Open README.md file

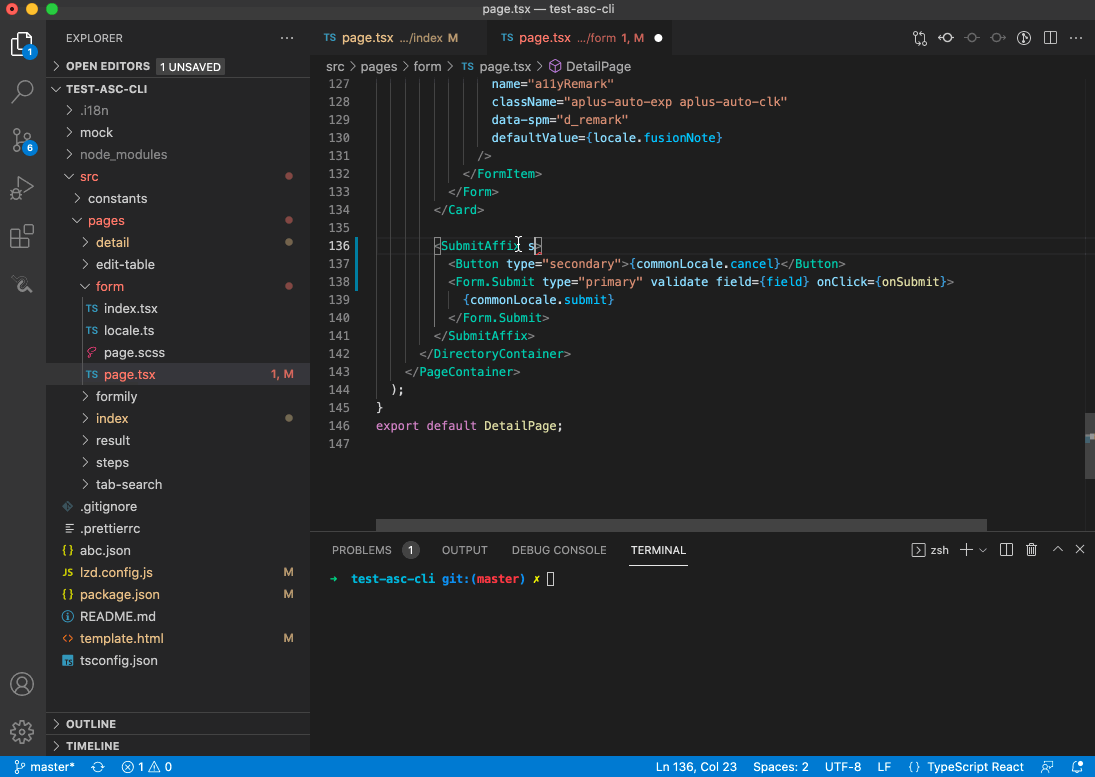tap(117, 616)
